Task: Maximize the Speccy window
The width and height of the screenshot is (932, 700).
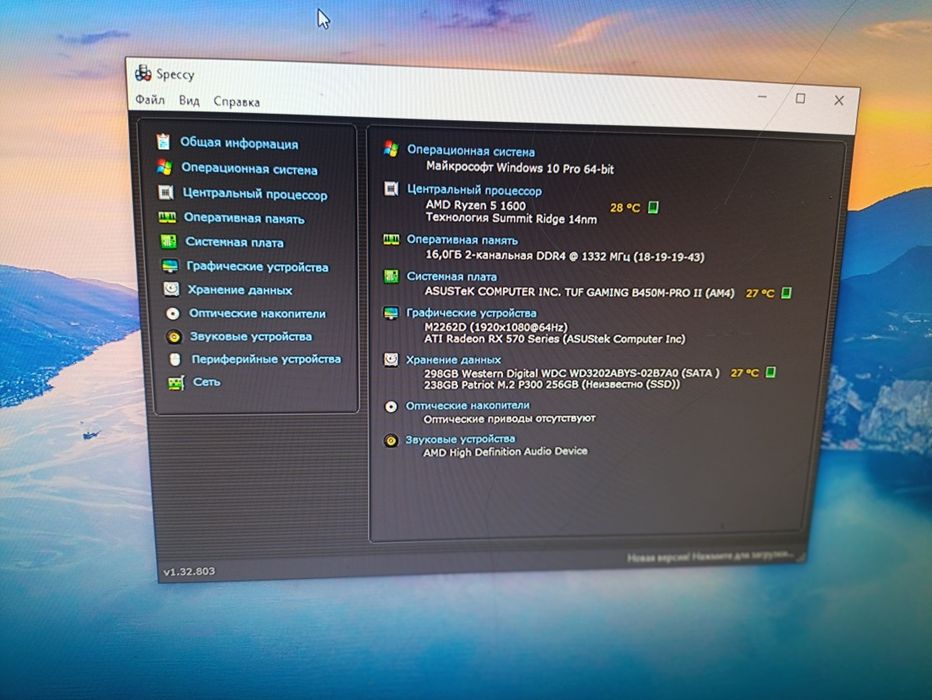Action: pos(801,98)
